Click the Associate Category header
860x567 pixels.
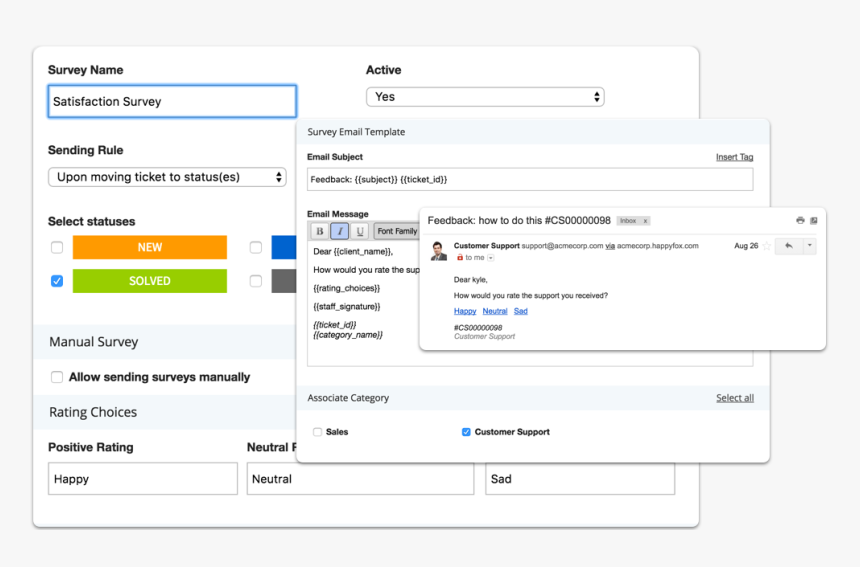click(348, 398)
